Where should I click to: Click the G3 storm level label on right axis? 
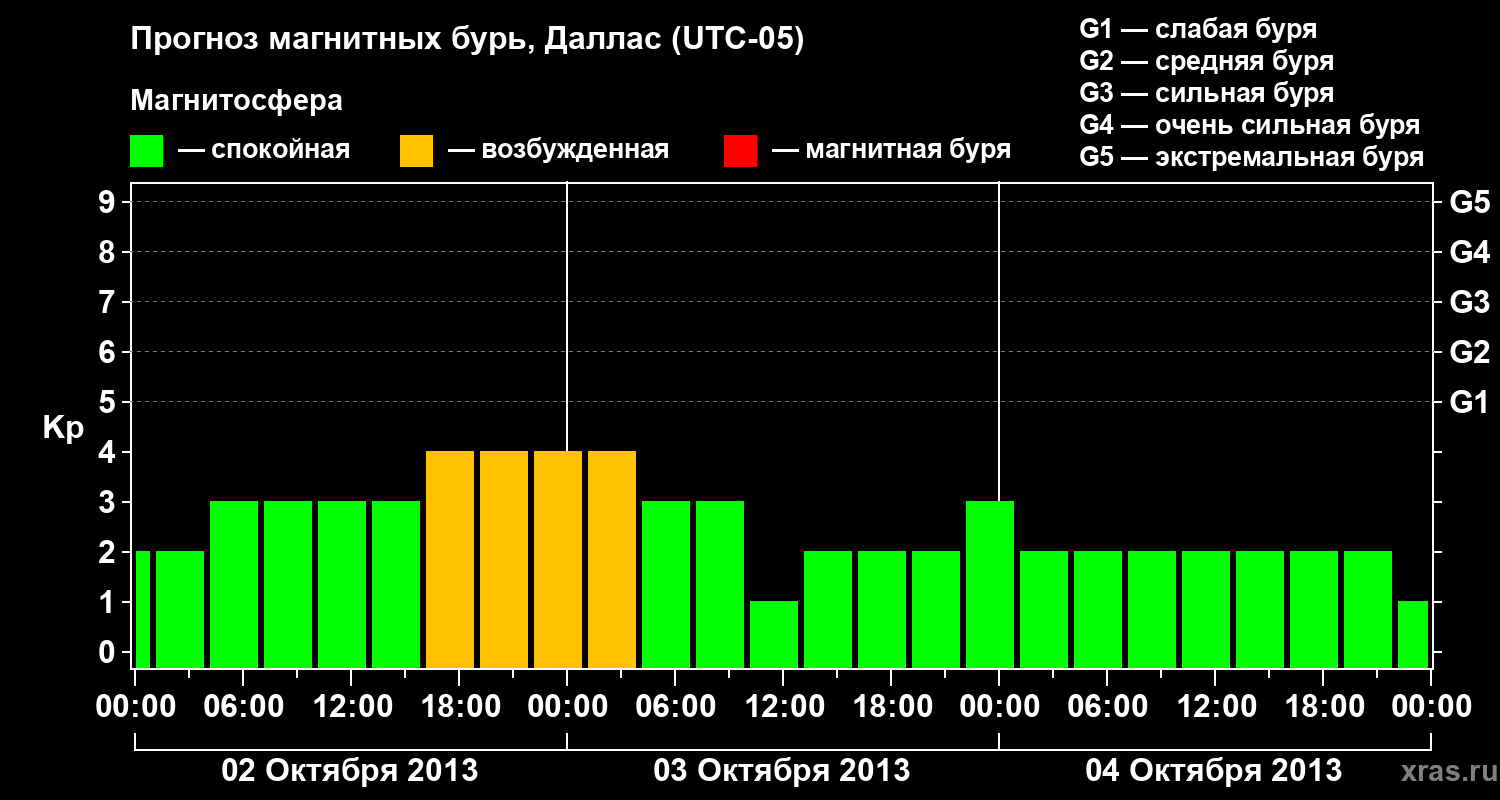1469,302
